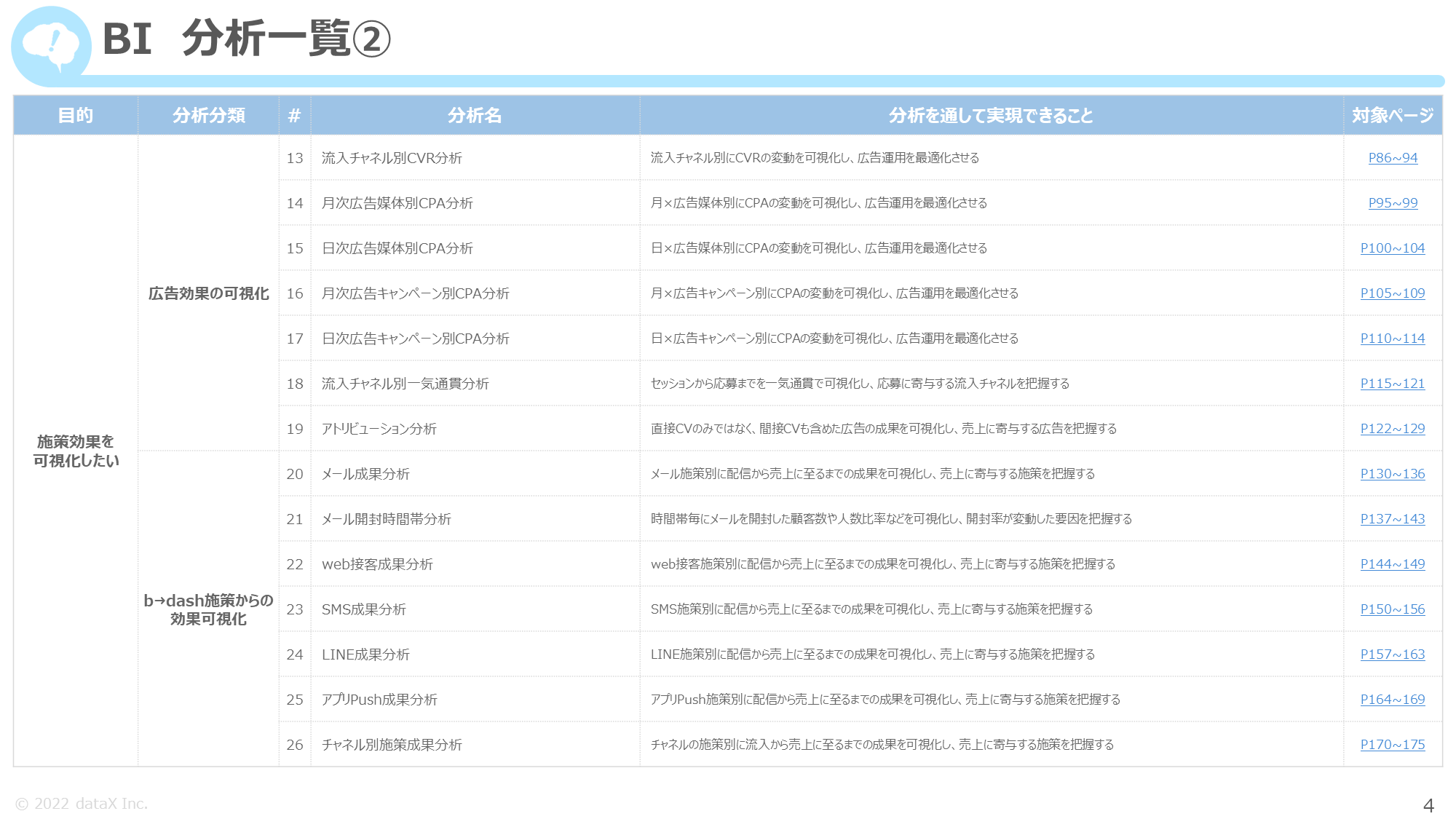Viewport: 1456px width, 819px height.
Task: Open page link P105~109
Action: [x=1393, y=293]
